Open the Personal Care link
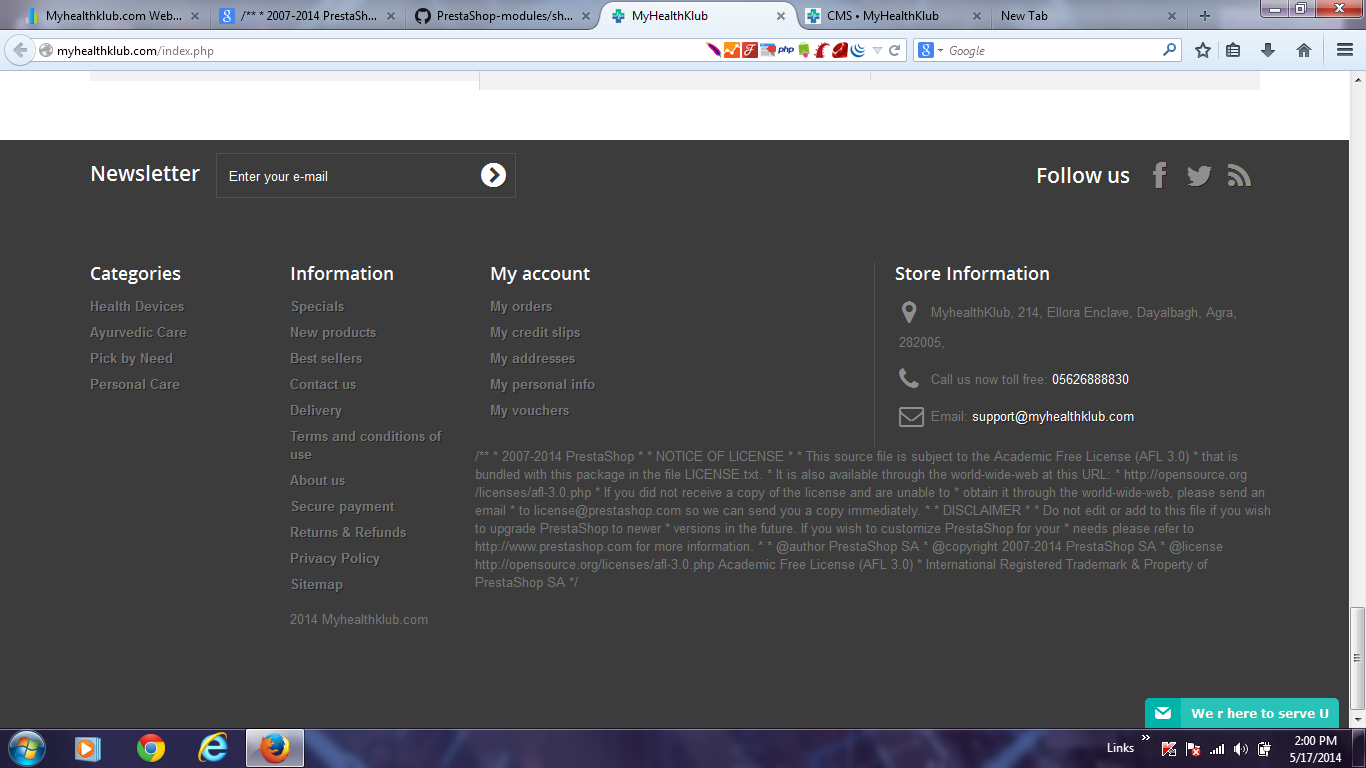The height and width of the screenshot is (768, 1366). point(135,384)
